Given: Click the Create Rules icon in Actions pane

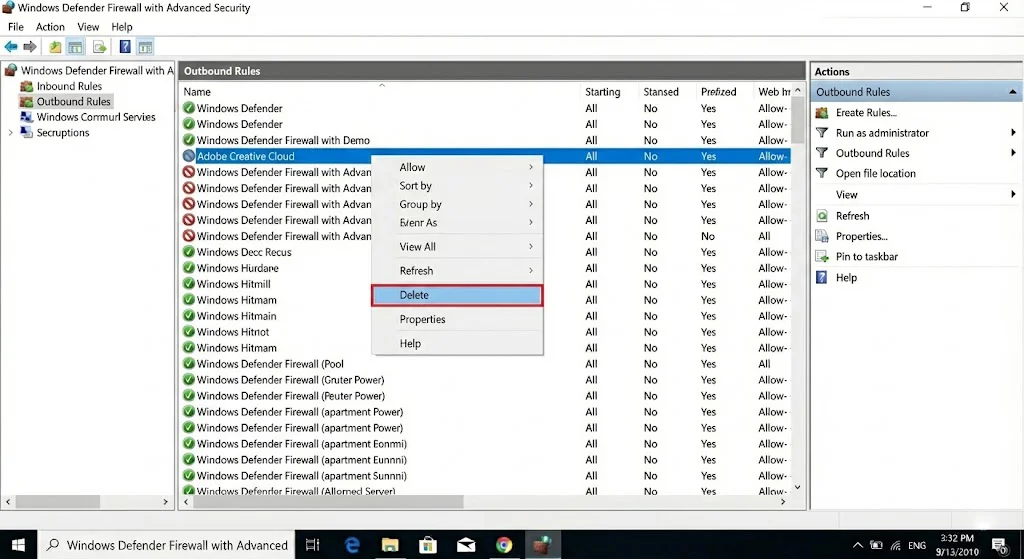Looking at the screenshot, I should click(822, 113).
